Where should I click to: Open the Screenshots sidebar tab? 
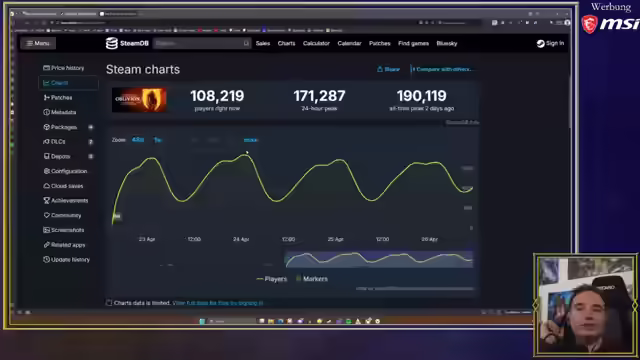coord(63,230)
